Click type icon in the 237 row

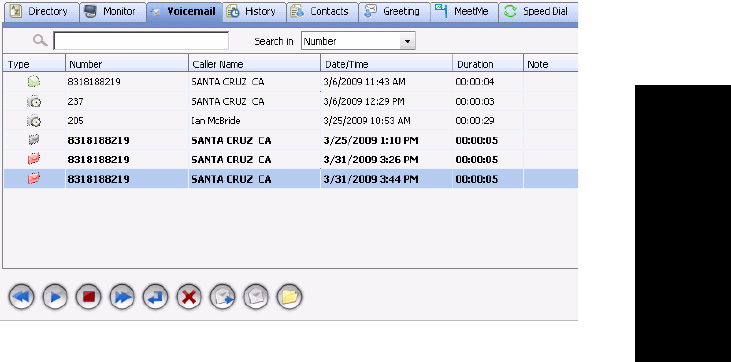pyautogui.click(x=34, y=101)
